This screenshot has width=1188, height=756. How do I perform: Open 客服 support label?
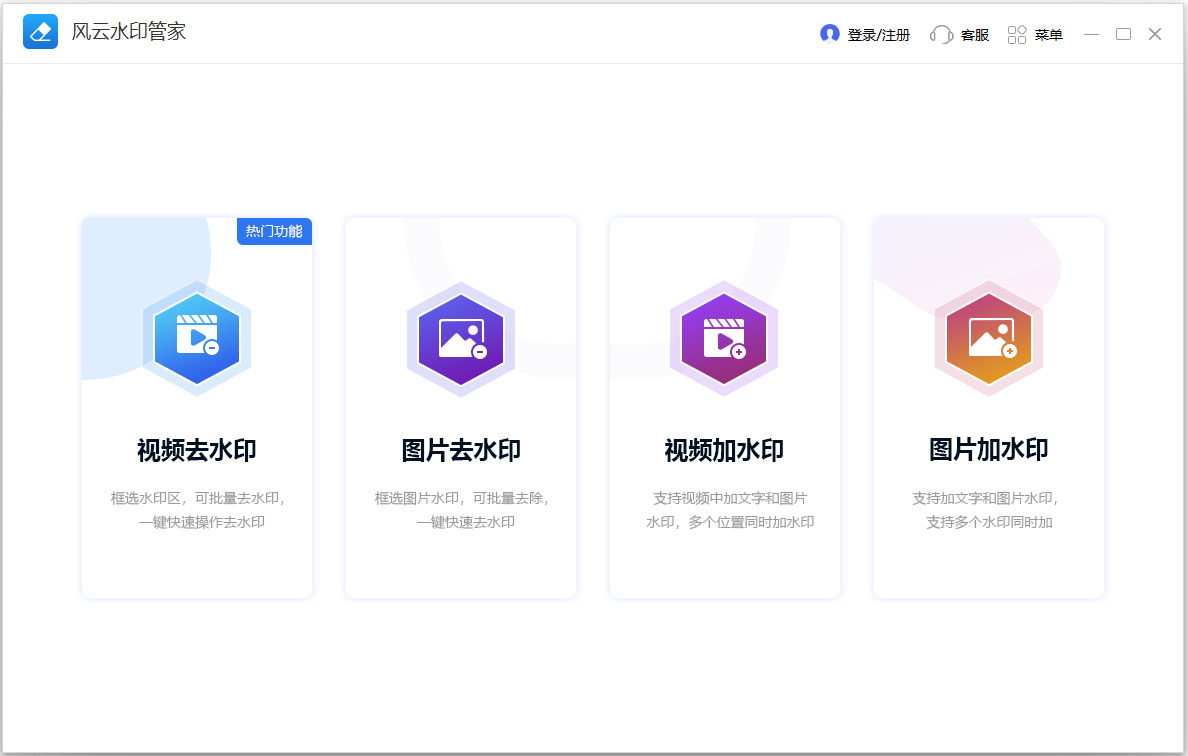pos(974,35)
